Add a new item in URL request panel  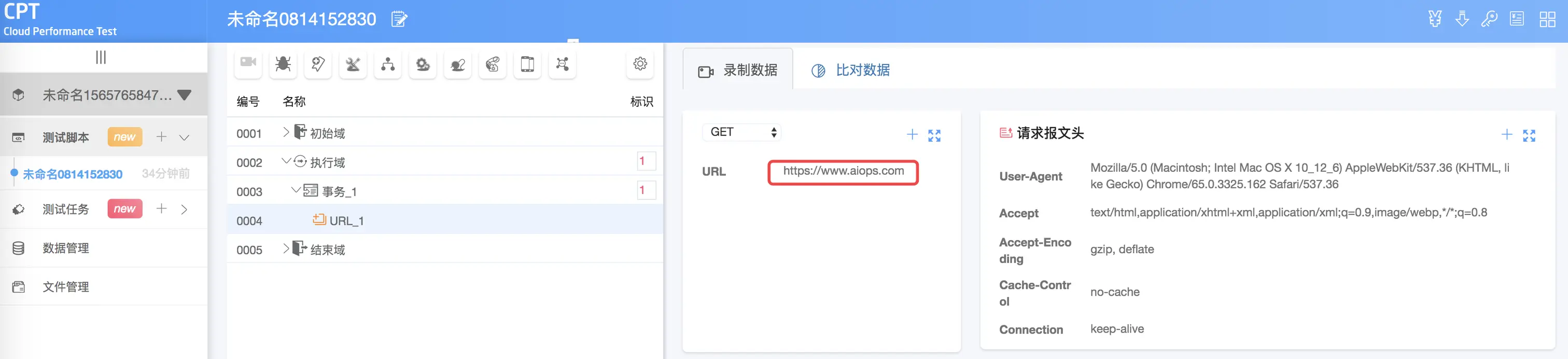[x=912, y=135]
